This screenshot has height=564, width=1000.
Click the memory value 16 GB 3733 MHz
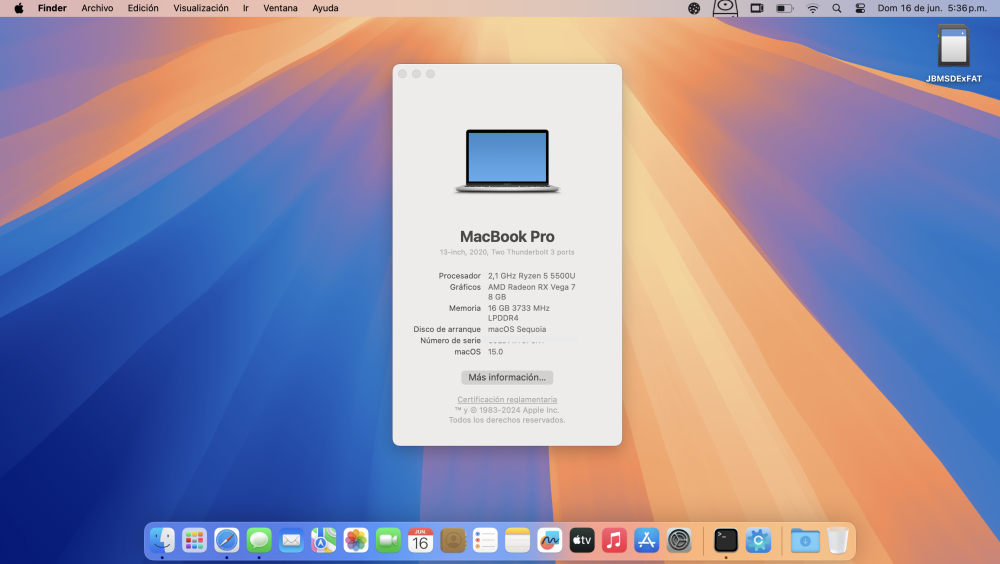pos(518,308)
